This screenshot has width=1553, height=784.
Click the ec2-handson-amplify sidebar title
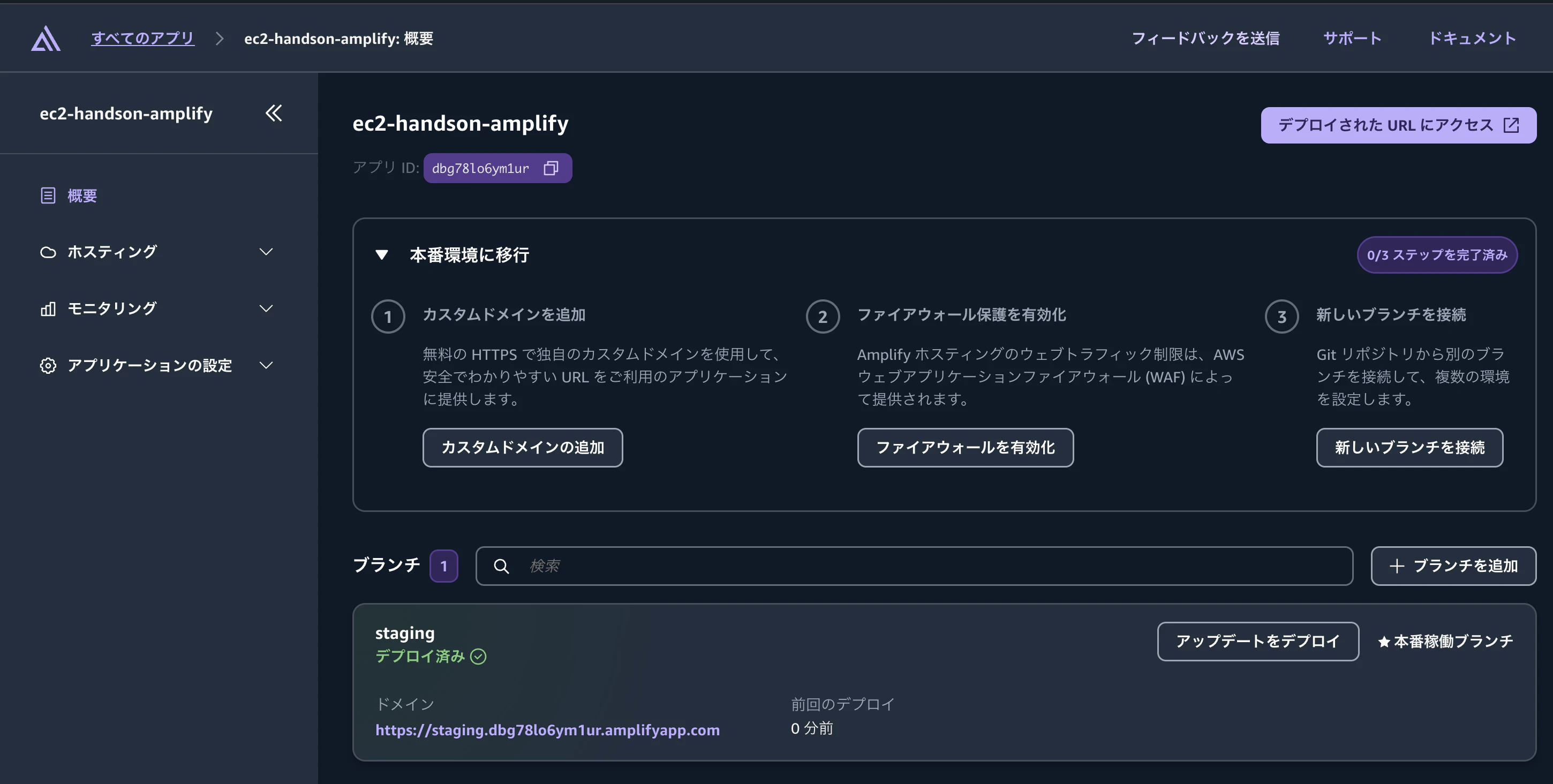(126, 114)
